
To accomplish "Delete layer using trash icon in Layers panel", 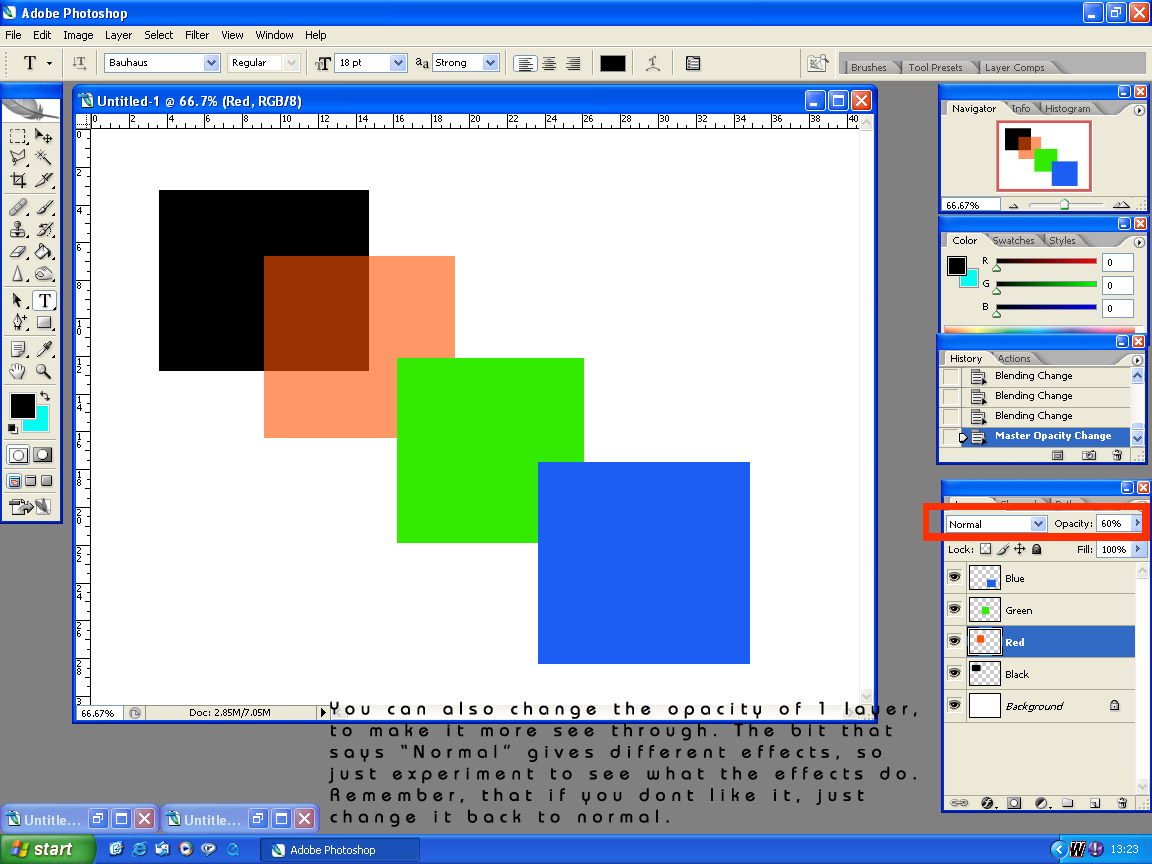I will (1122, 803).
